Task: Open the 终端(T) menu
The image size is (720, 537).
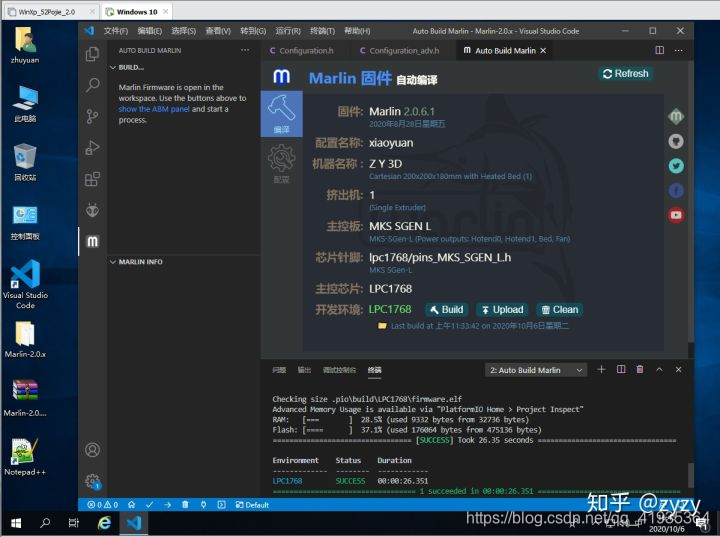Action: [x=322, y=31]
